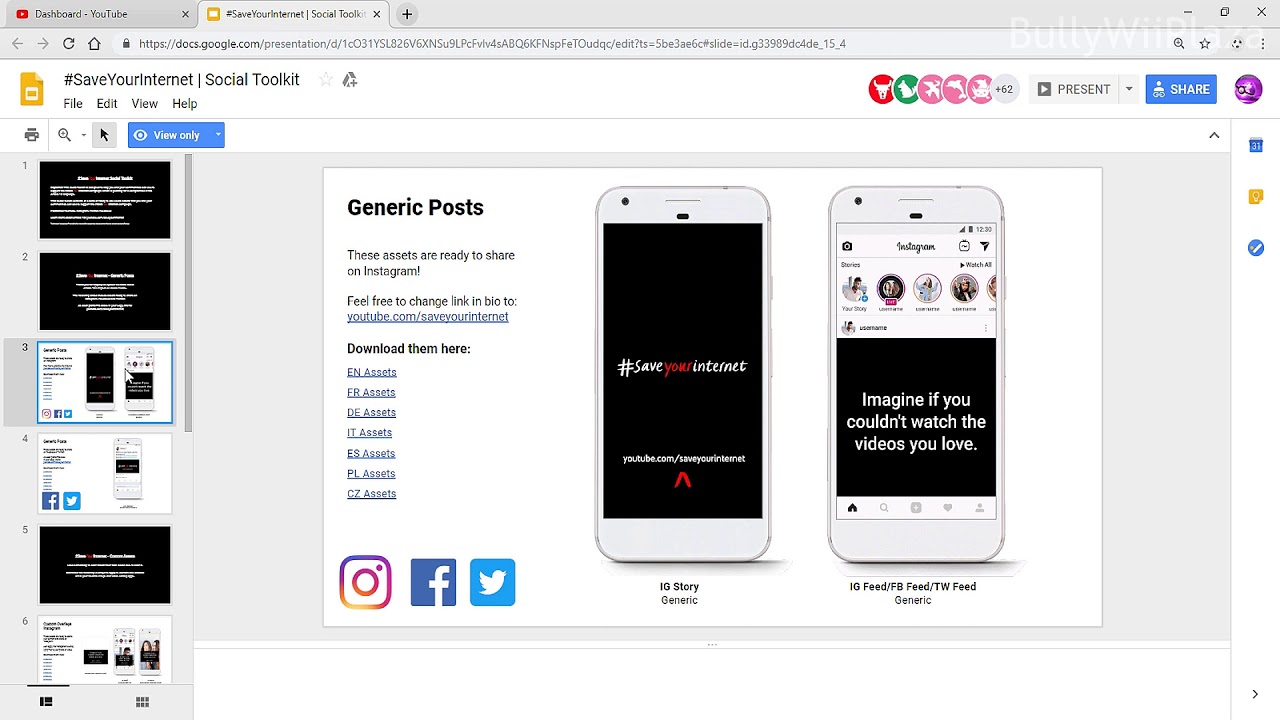
Task: Select slide 6 thumbnail
Action: pos(105,650)
